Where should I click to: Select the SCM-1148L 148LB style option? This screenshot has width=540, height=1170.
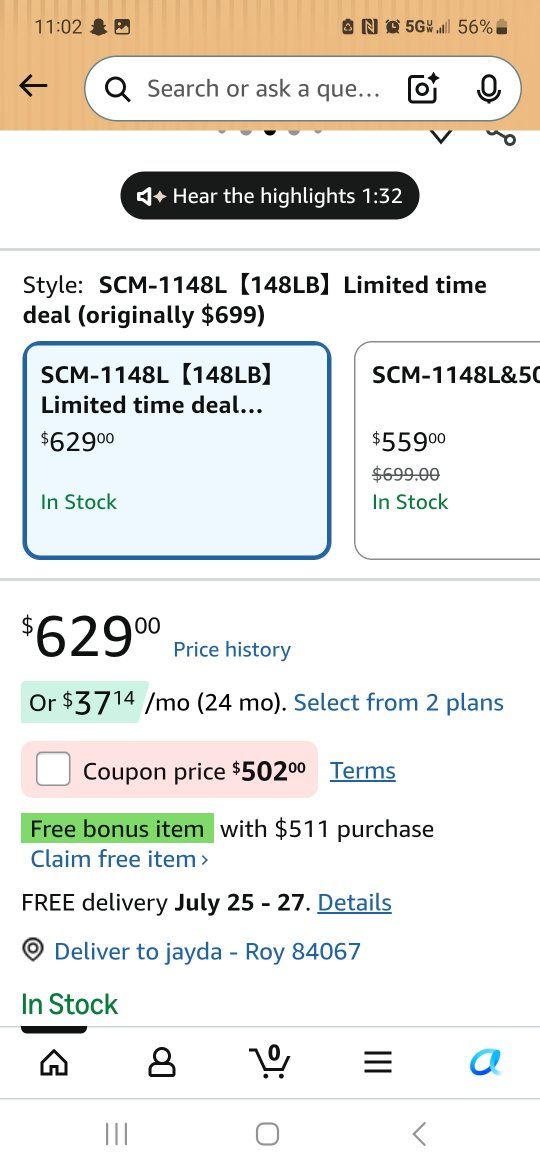click(x=177, y=450)
